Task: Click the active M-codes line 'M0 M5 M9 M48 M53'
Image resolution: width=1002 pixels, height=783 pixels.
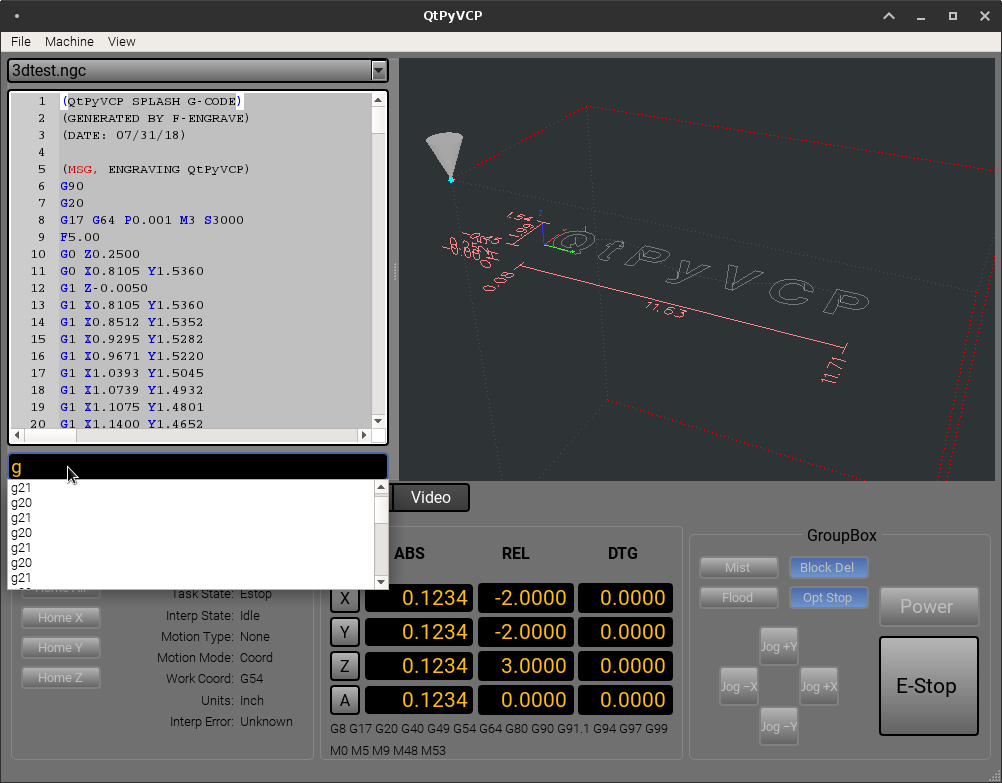Action: 388,750
